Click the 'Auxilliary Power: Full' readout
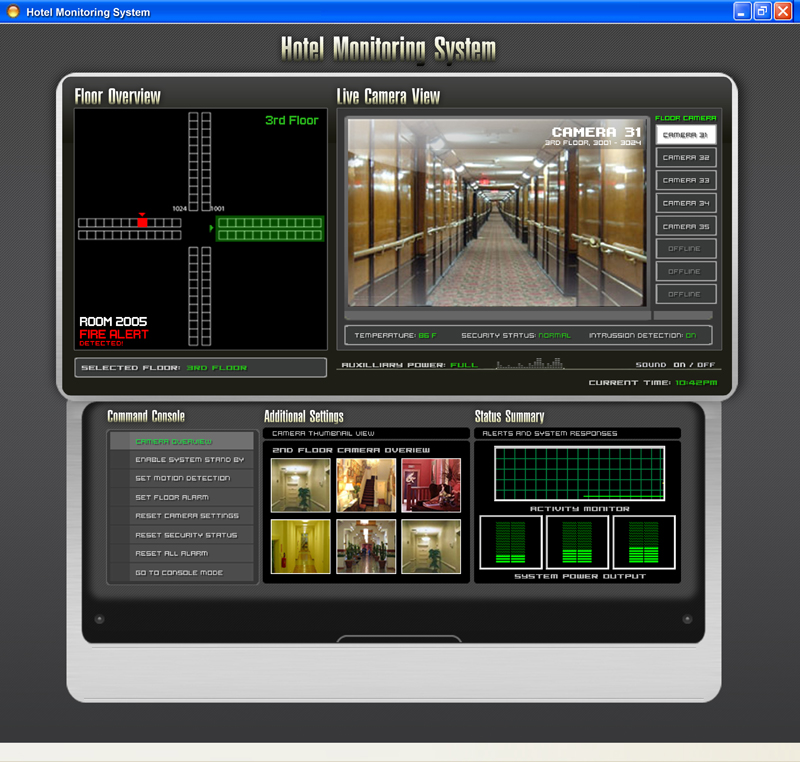 click(x=410, y=365)
